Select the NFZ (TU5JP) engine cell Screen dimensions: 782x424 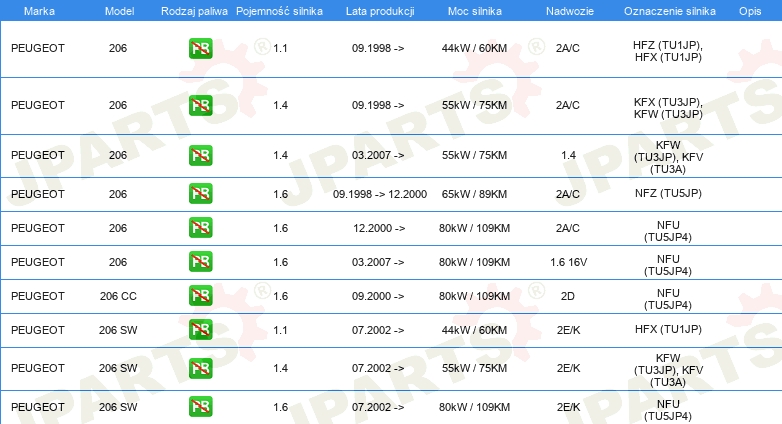pyautogui.click(x=668, y=193)
